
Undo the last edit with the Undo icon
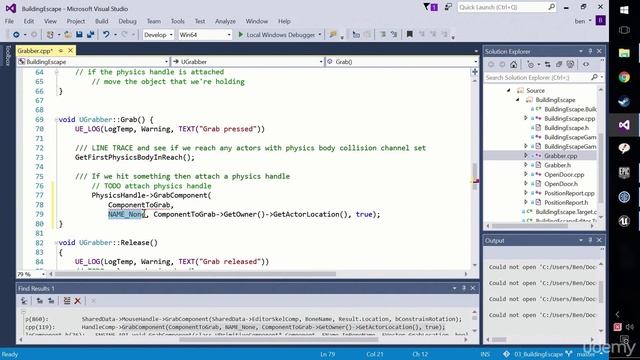[106, 35]
